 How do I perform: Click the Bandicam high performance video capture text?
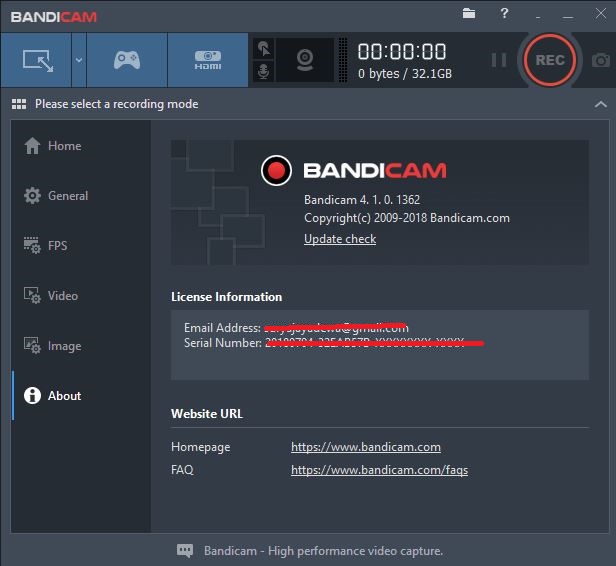click(x=323, y=551)
